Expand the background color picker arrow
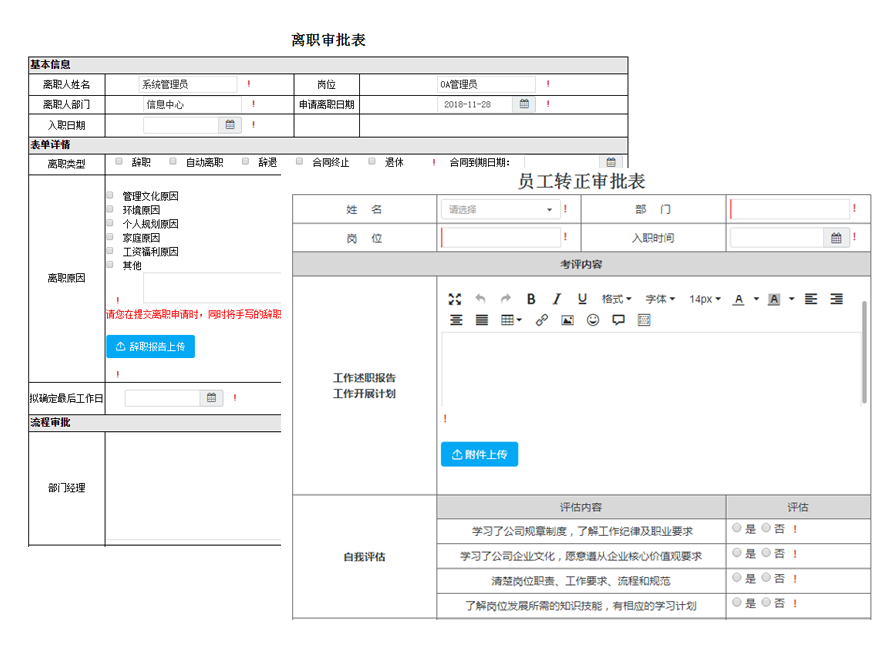The width and height of the screenshot is (896, 658). click(791, 299)
